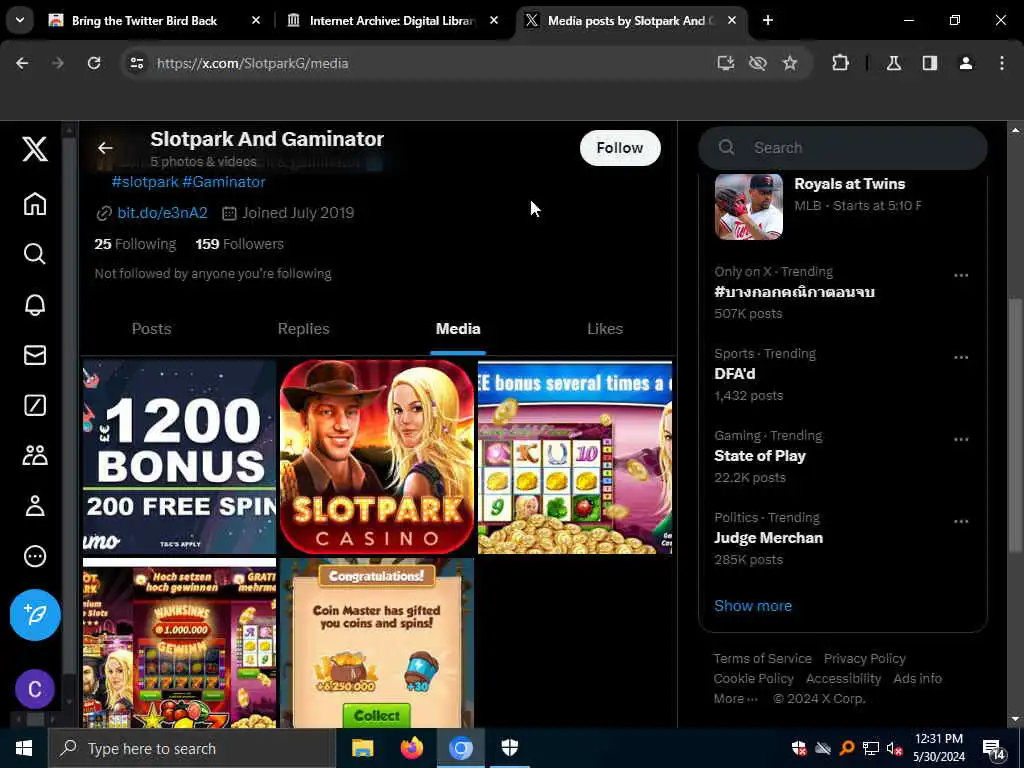The image size is (1024, 768).
Task: Open the Replies profile tab
Action: [x=304, y=328]
